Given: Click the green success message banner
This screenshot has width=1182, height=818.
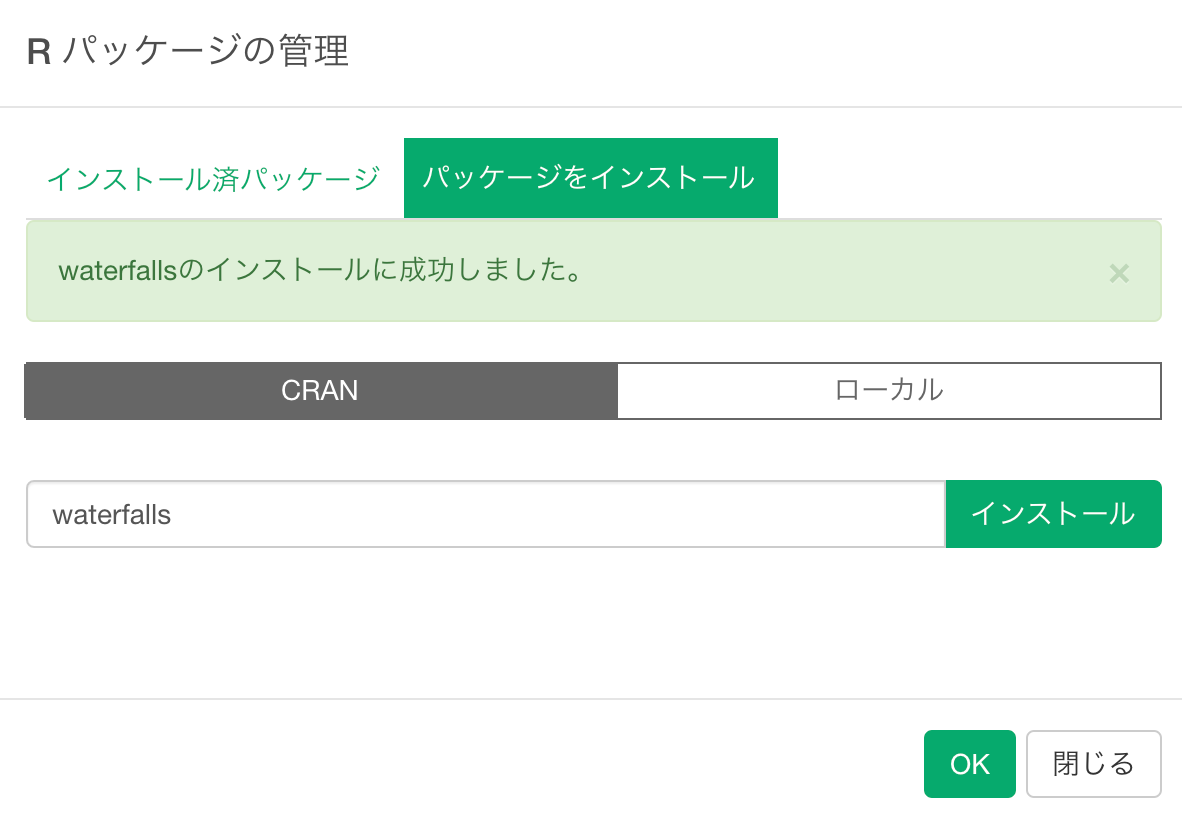Looking at the screenshot, I should coord(593,271).
